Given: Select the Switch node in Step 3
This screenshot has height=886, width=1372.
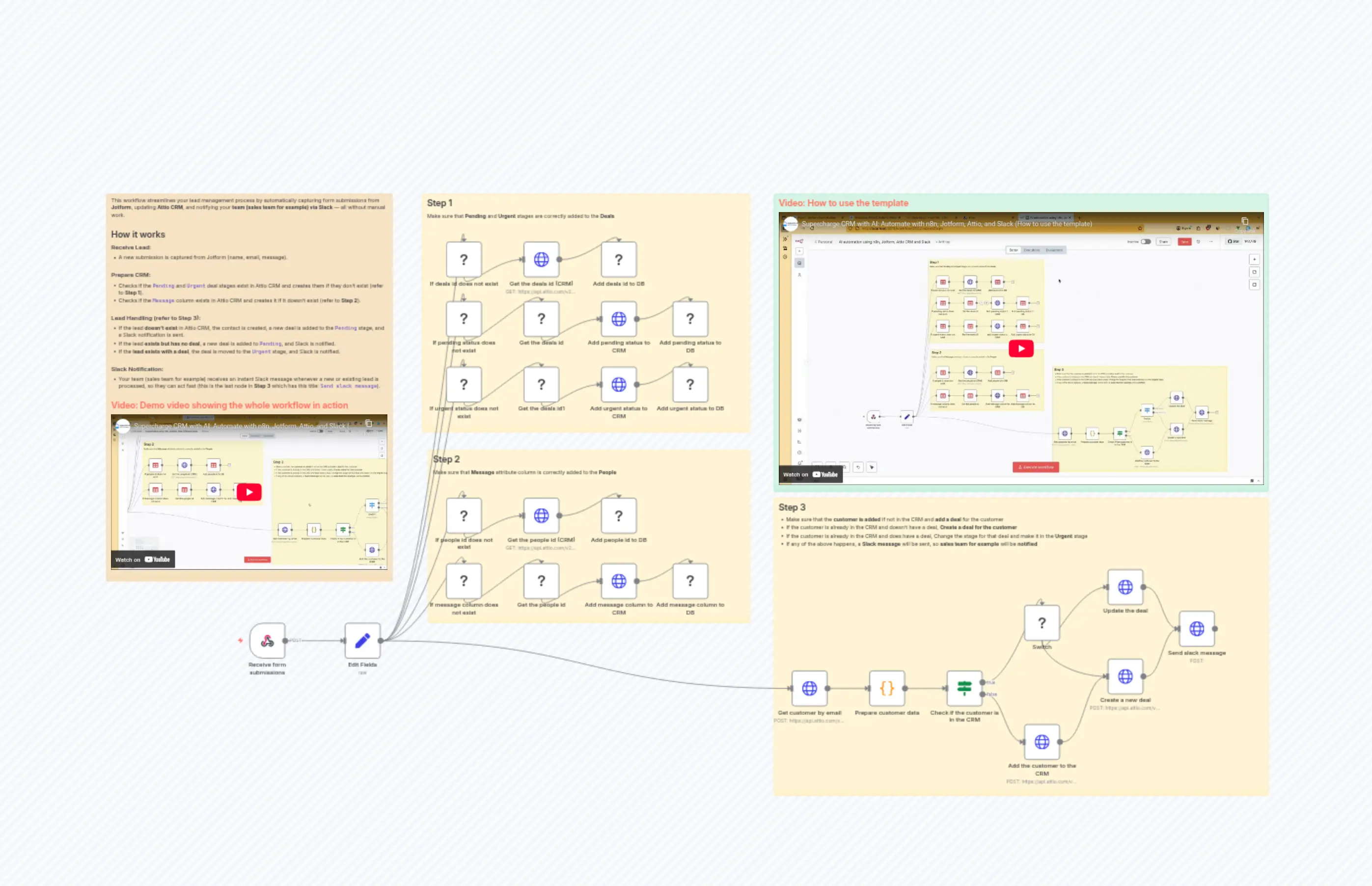Looking at the screenshot, I should coord(1042,622).
